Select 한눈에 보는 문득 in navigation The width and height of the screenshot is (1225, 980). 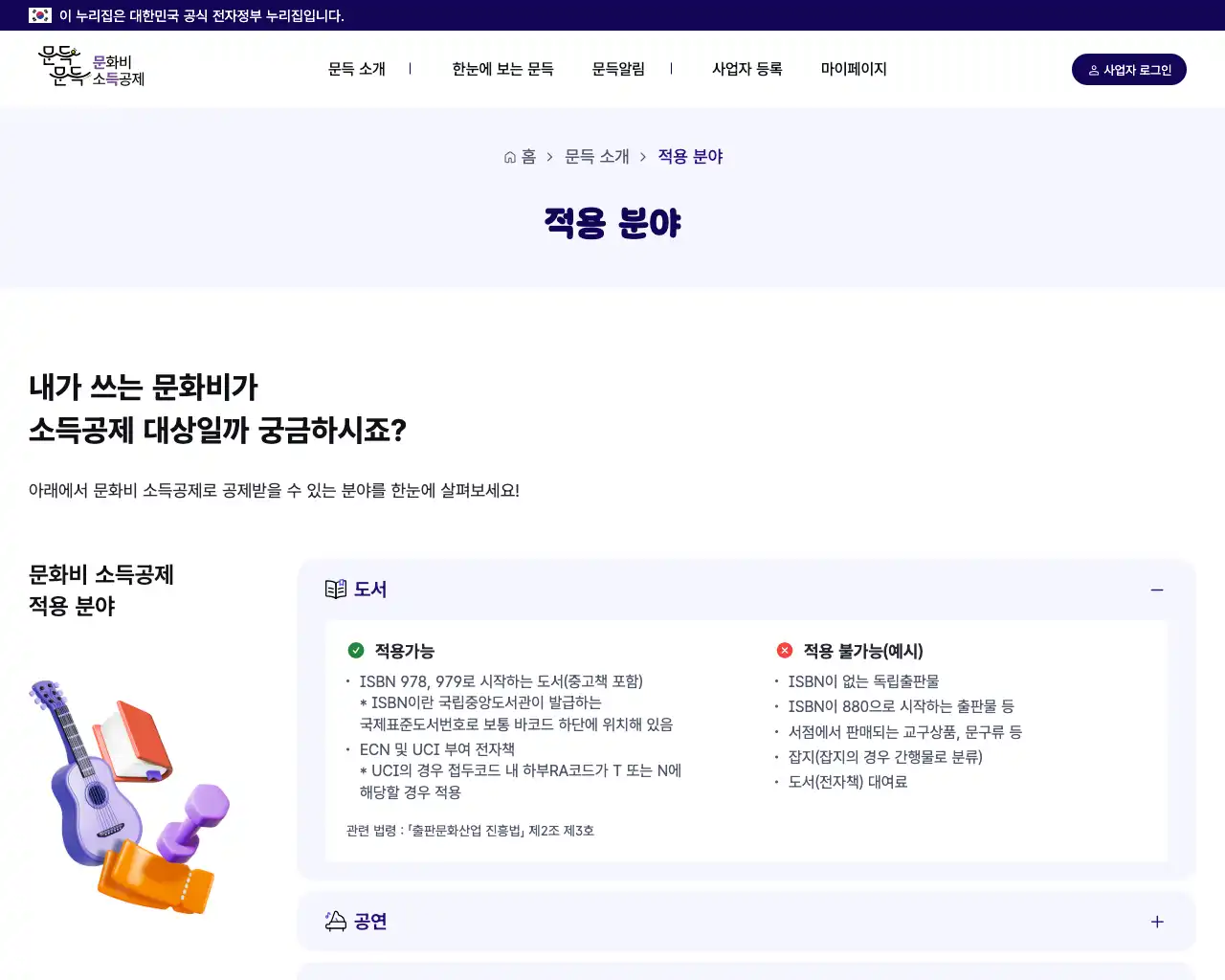coord(502,69)
